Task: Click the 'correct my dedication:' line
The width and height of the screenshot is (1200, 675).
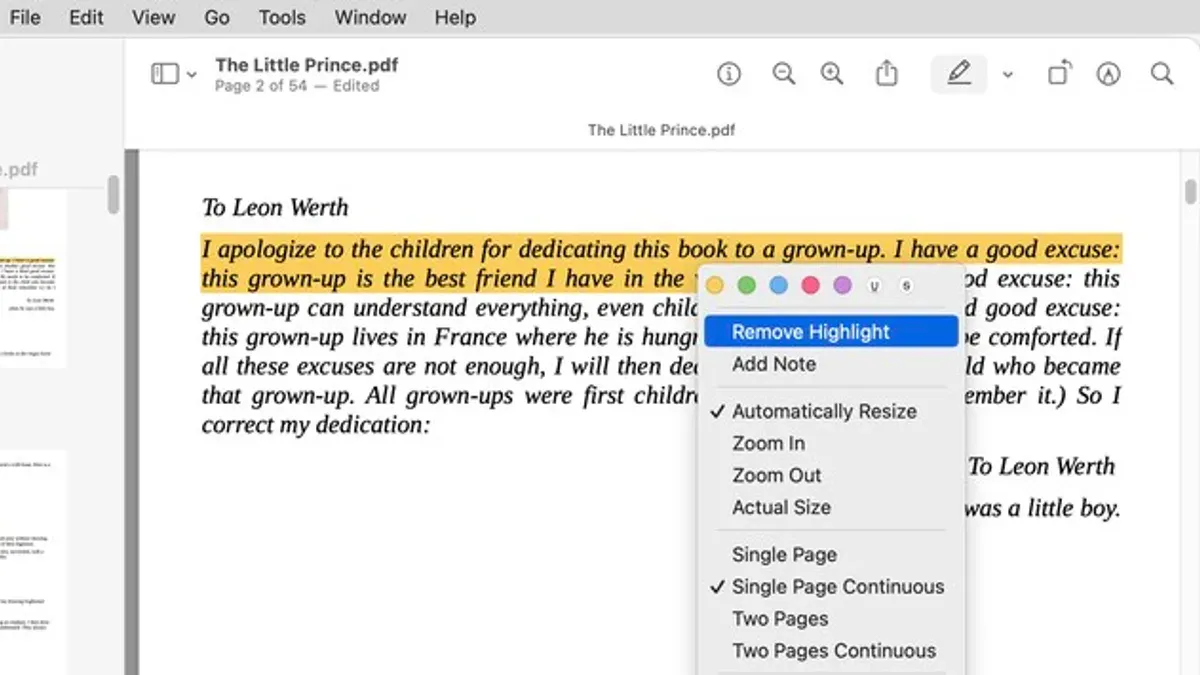Action: [316, 424]
